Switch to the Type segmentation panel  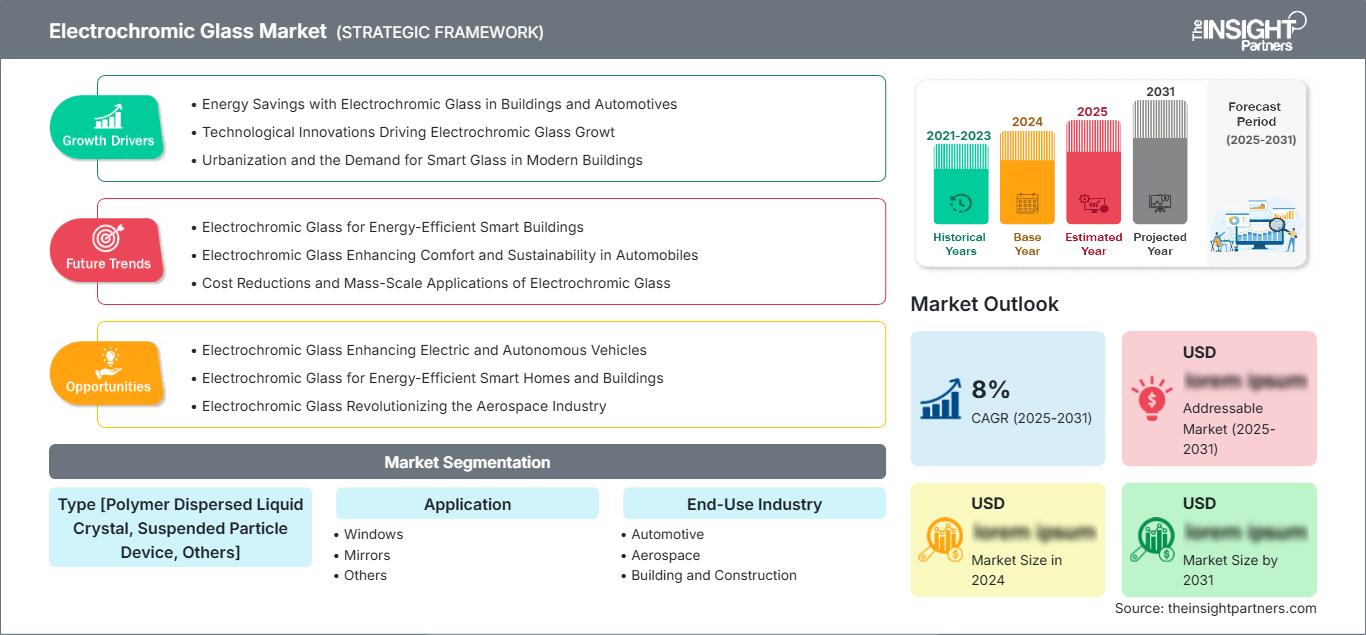(x=180, y=528)
